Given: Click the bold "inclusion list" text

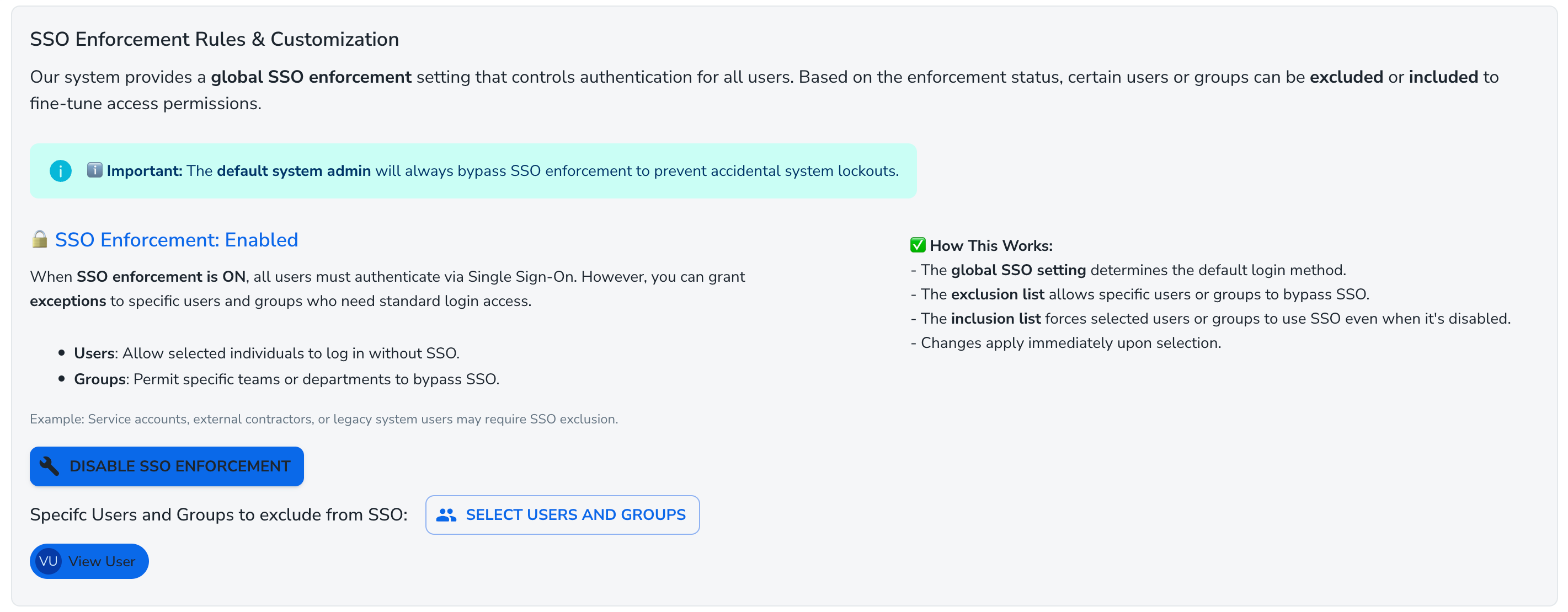Looking at the screenshot, I should click(995, 319).
